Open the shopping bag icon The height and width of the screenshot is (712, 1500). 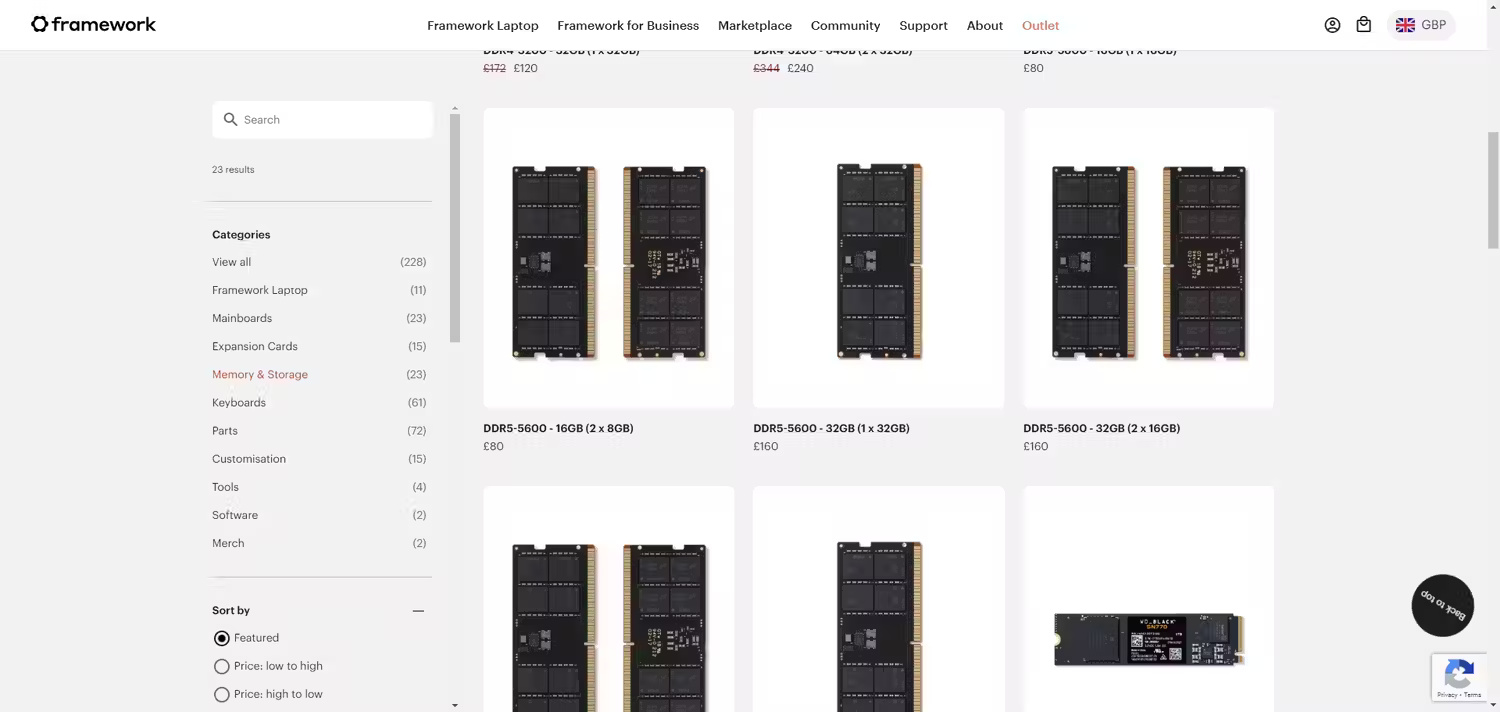coord(1363,24)
